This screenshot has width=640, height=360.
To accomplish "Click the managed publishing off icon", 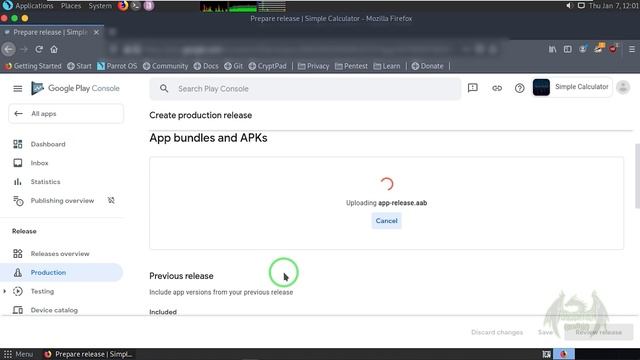I will 111,200.
